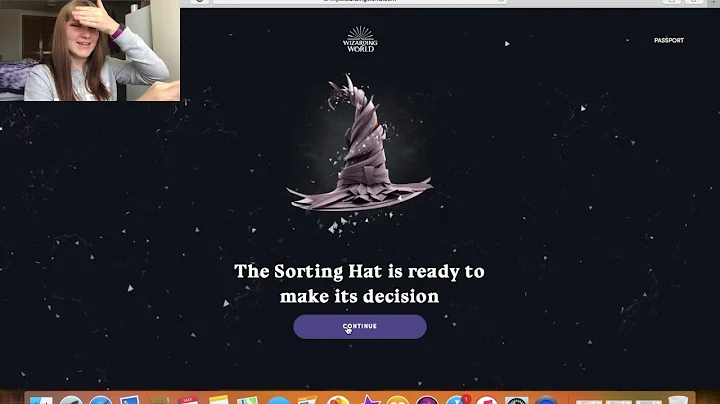This screenshot has width=720, height=404.
Task: Open the Trash in the dock
Action: 678,400
